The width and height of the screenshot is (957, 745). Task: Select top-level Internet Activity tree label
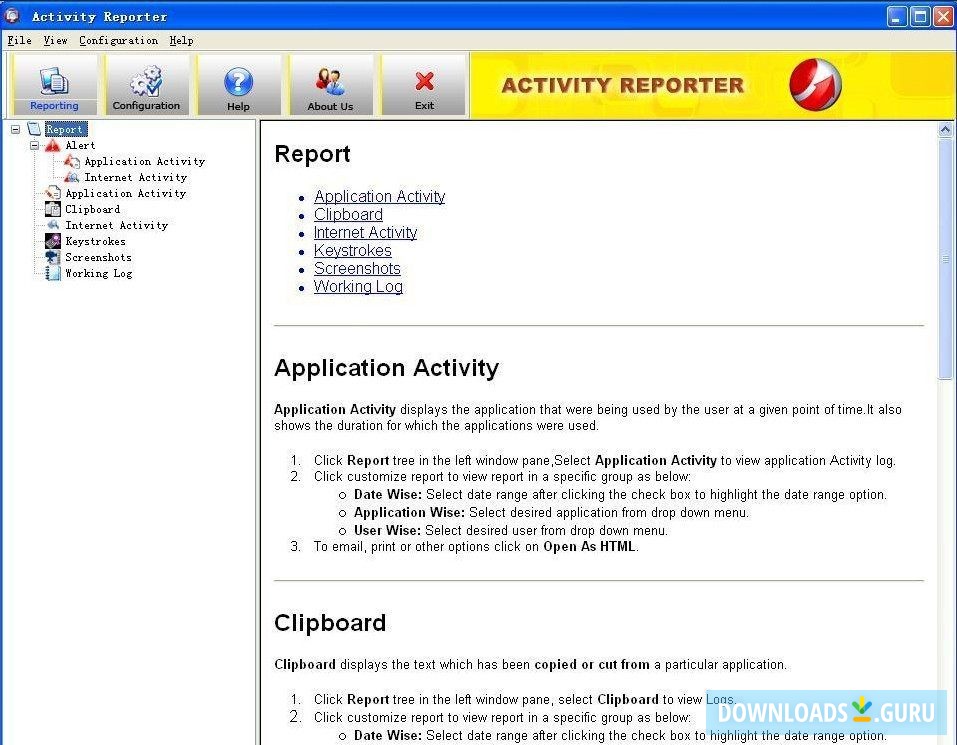[x=116, y=225]
